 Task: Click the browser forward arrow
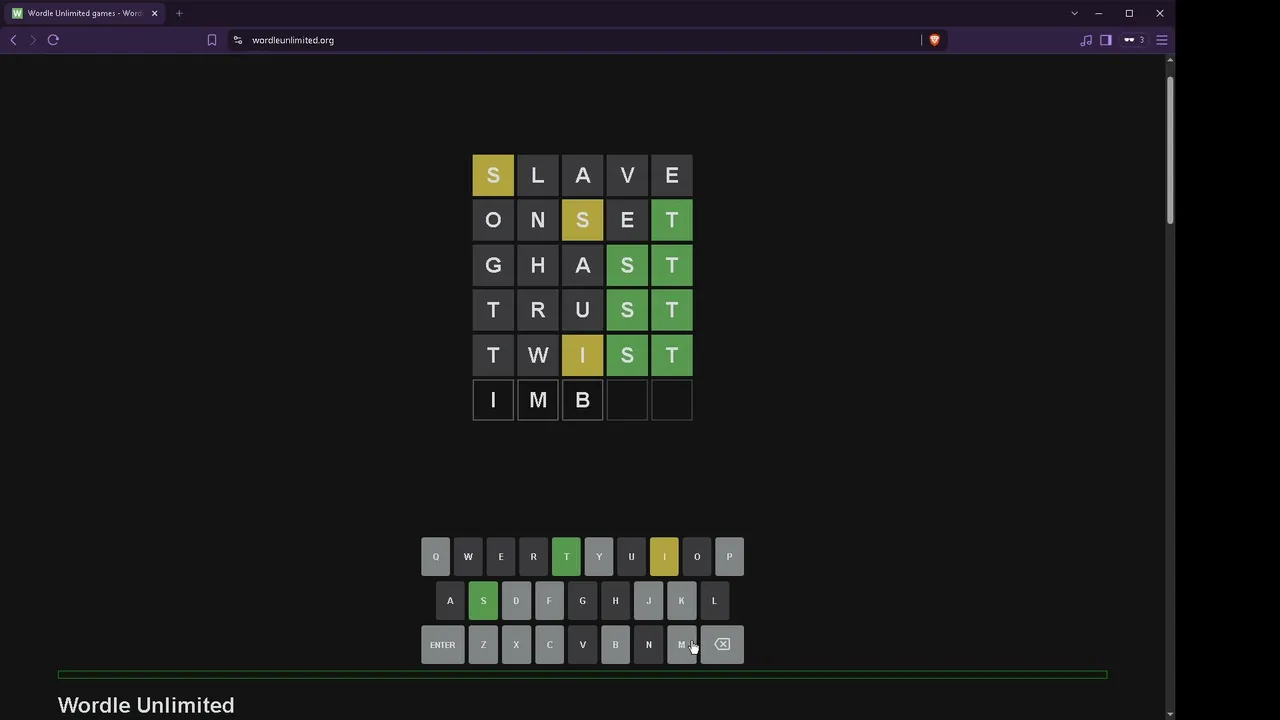pos(33,40)
